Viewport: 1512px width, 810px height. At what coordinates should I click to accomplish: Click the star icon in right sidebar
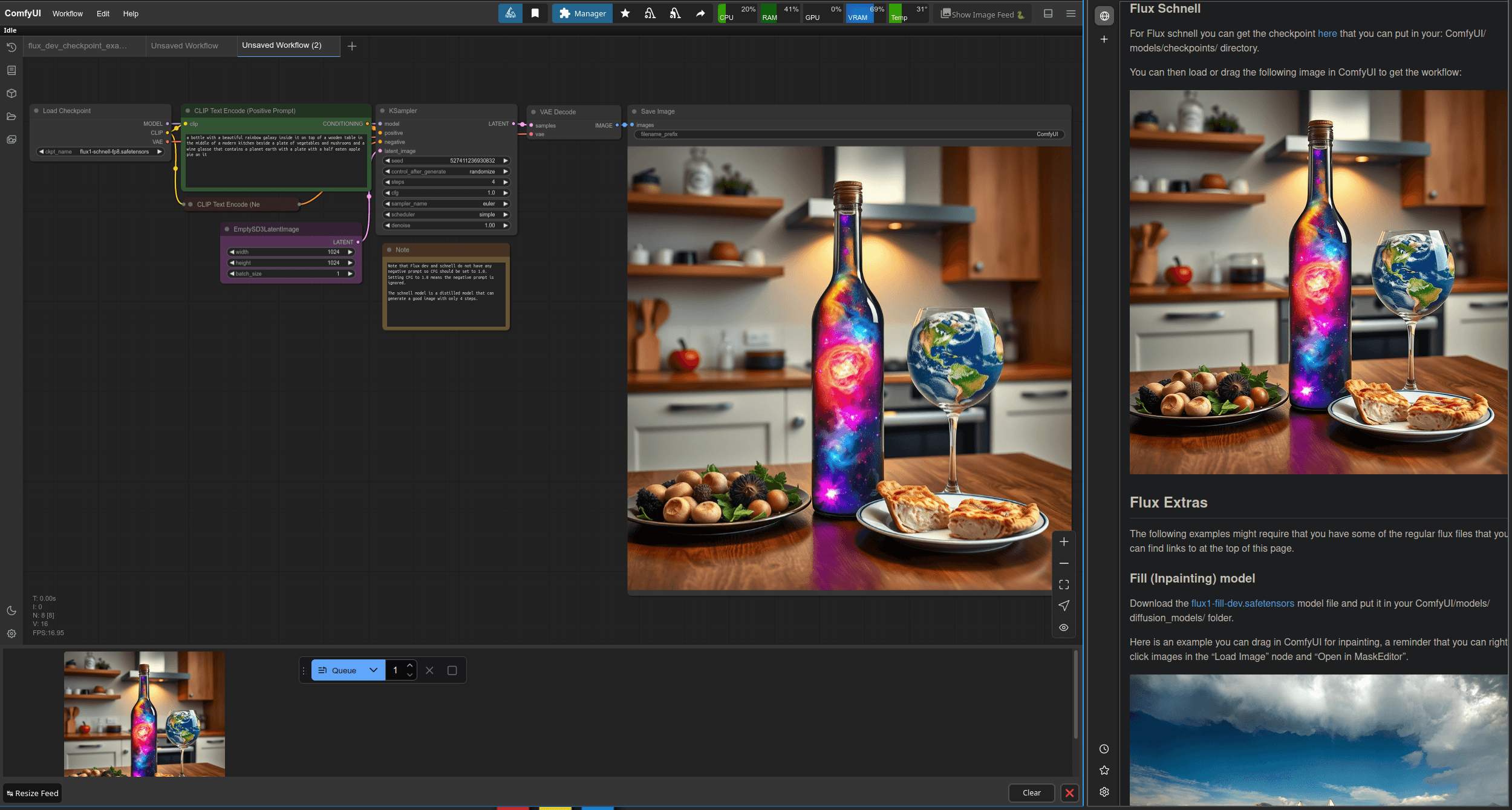pyautogui.click(x=1104, y=770)
